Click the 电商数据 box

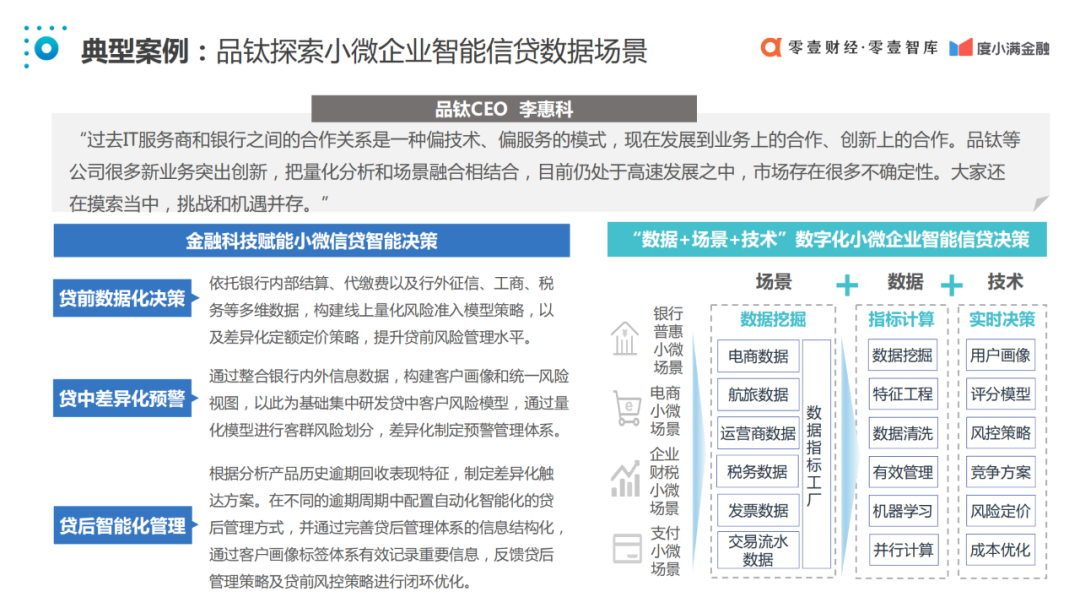[x=758, y=356]
